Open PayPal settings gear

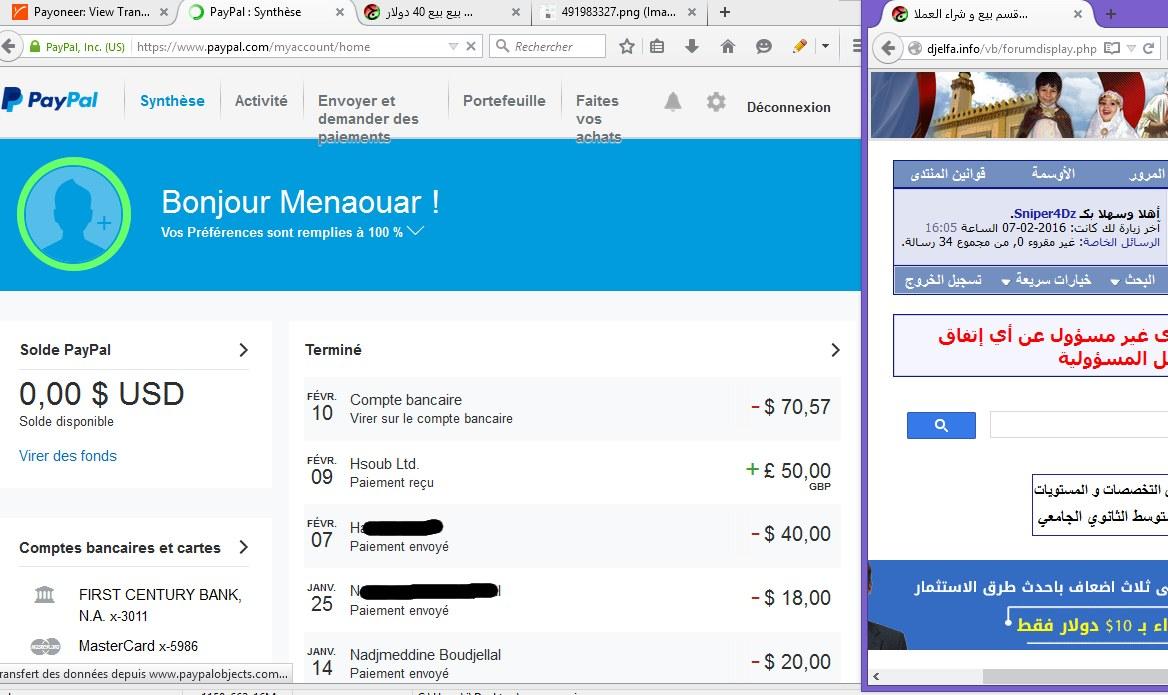716,101
